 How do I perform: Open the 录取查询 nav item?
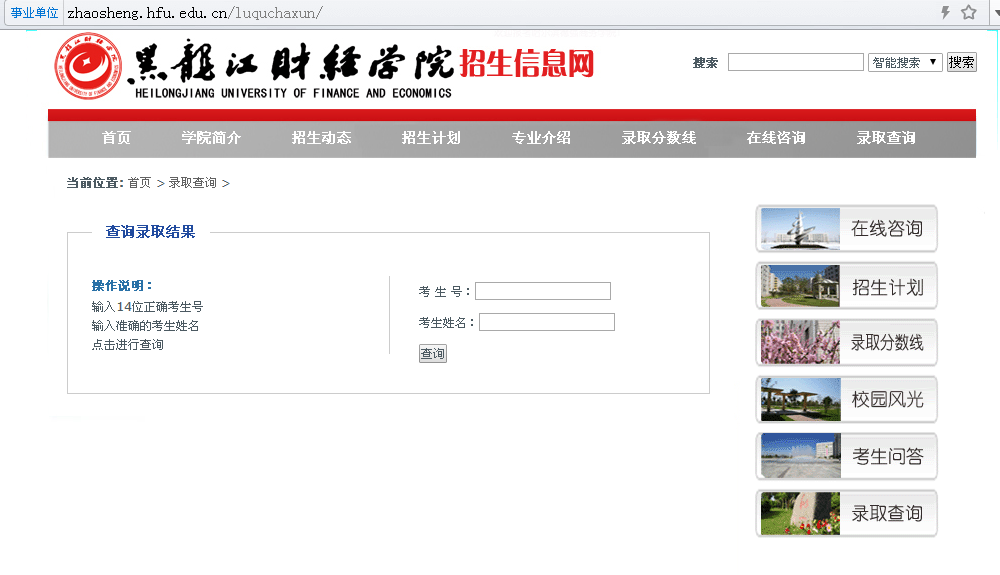pyautogui.click(x=886, y=138)
